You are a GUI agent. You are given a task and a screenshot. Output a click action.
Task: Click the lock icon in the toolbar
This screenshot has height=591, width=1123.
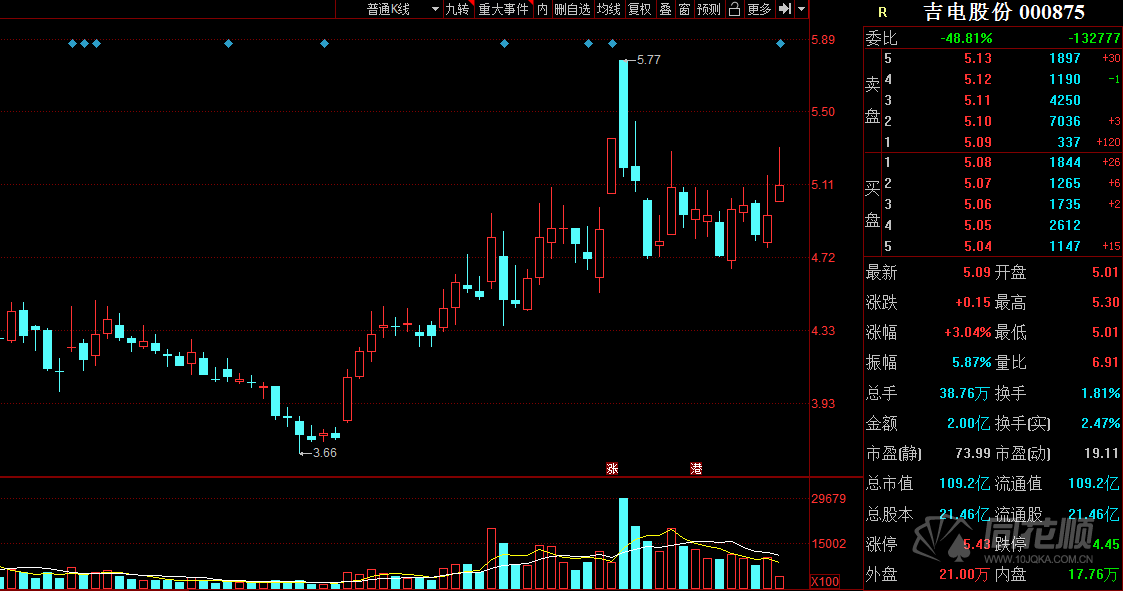tap(734, 9)
